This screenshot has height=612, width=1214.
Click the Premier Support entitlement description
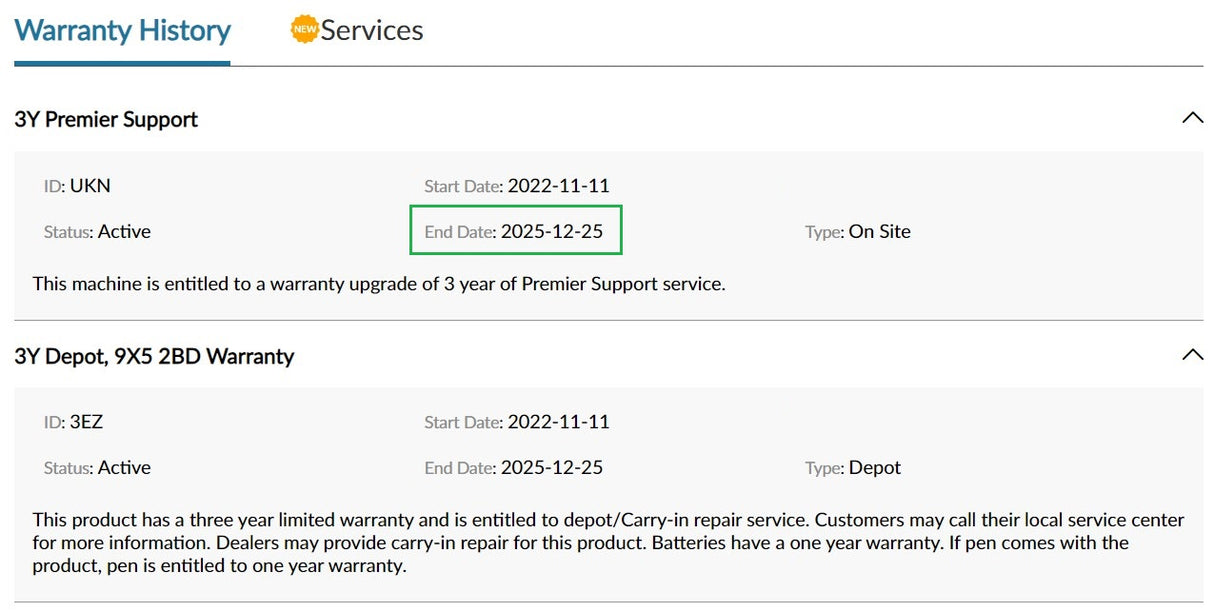(x=378, y=284)
